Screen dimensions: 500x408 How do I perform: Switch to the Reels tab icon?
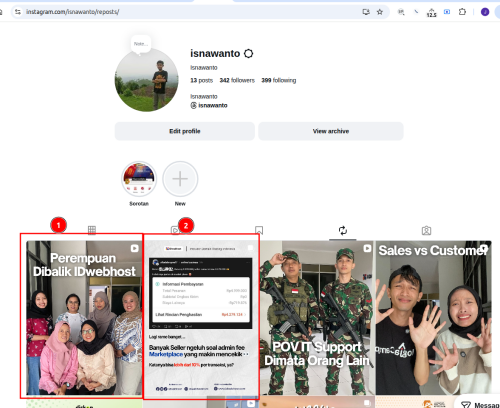(175, 230)
